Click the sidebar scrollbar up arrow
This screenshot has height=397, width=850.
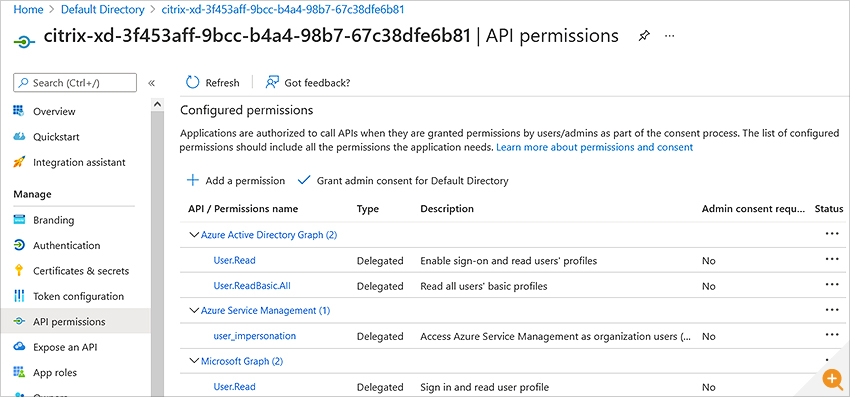157,104
